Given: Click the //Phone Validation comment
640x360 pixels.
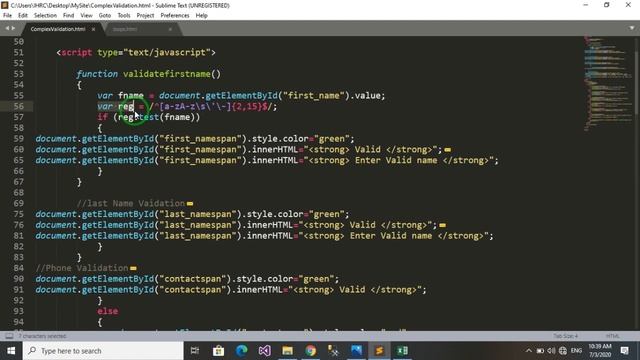Looking at the screenshot, I should (x=82, y=268).
